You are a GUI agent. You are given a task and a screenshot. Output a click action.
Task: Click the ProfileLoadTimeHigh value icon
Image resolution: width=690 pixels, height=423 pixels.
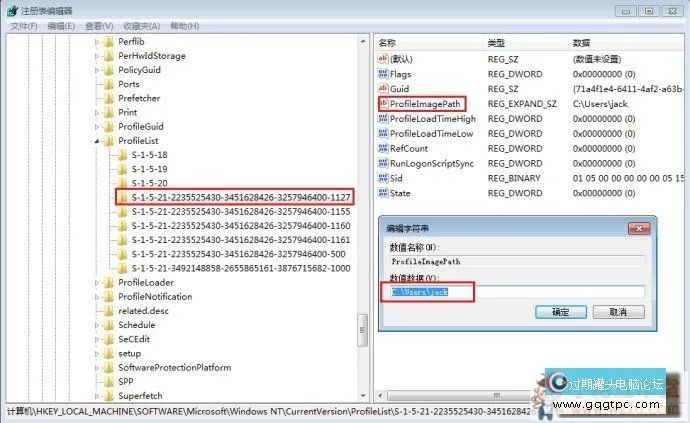[x=383, y=118]
